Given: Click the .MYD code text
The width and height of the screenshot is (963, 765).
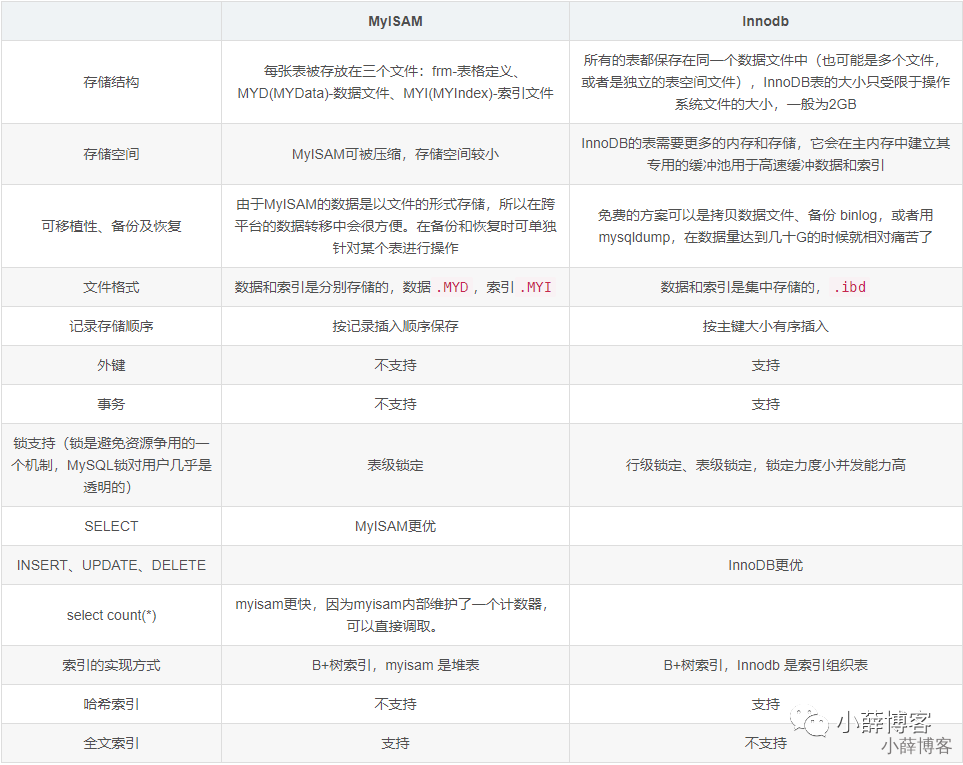Looking at the screenshot, I should [452, 287].
